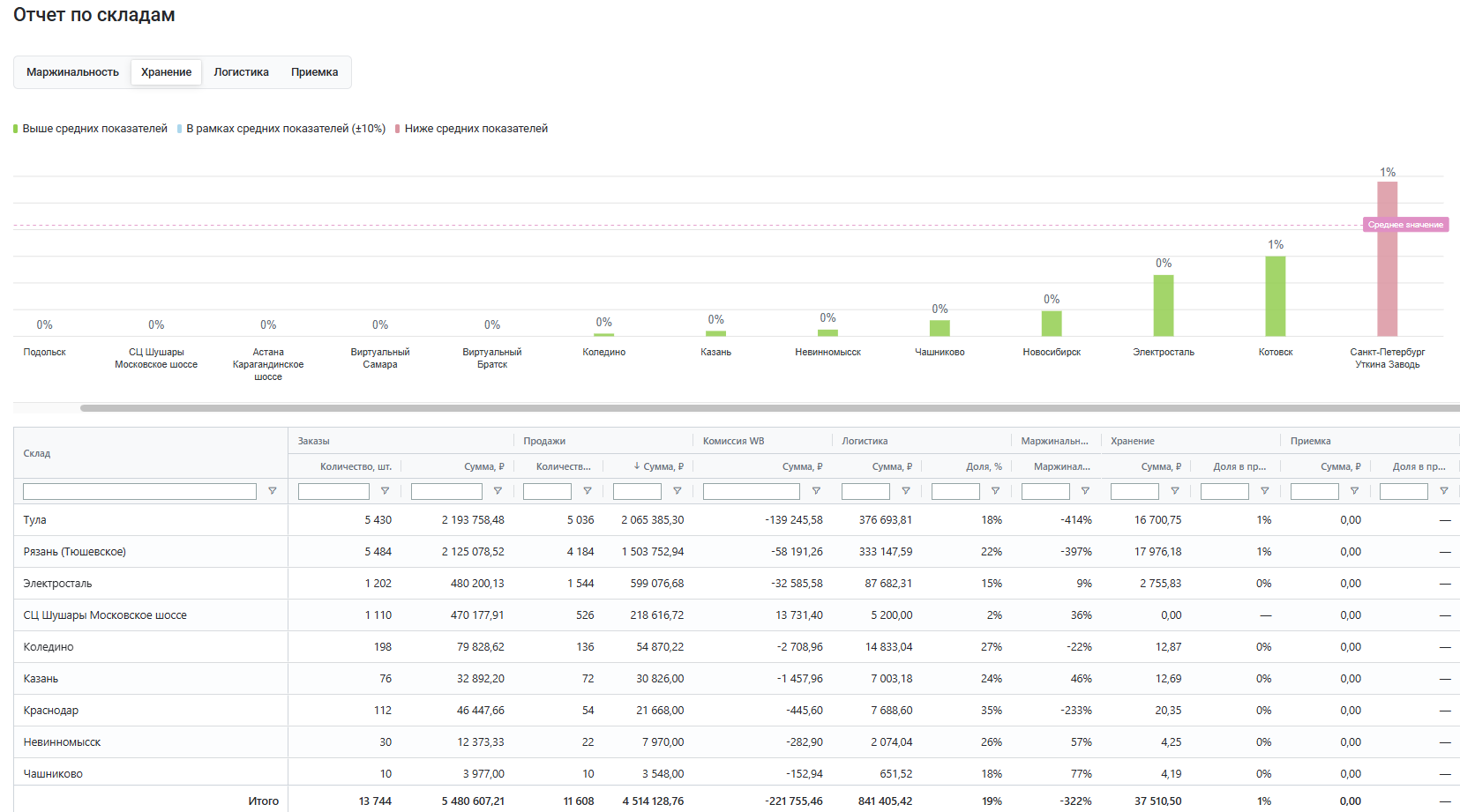The image size is (1460, 812).
Task: Open filter icon for Продажи Количество column
Action: [588, 491]
